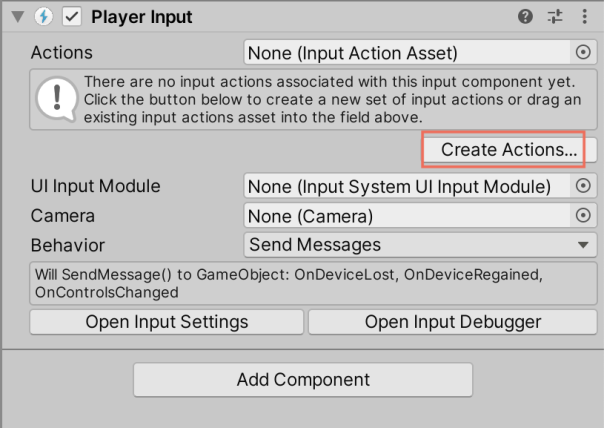Disable the Player Input component checkbox
This screenshot has height=428, width=604.
(71, 17)
